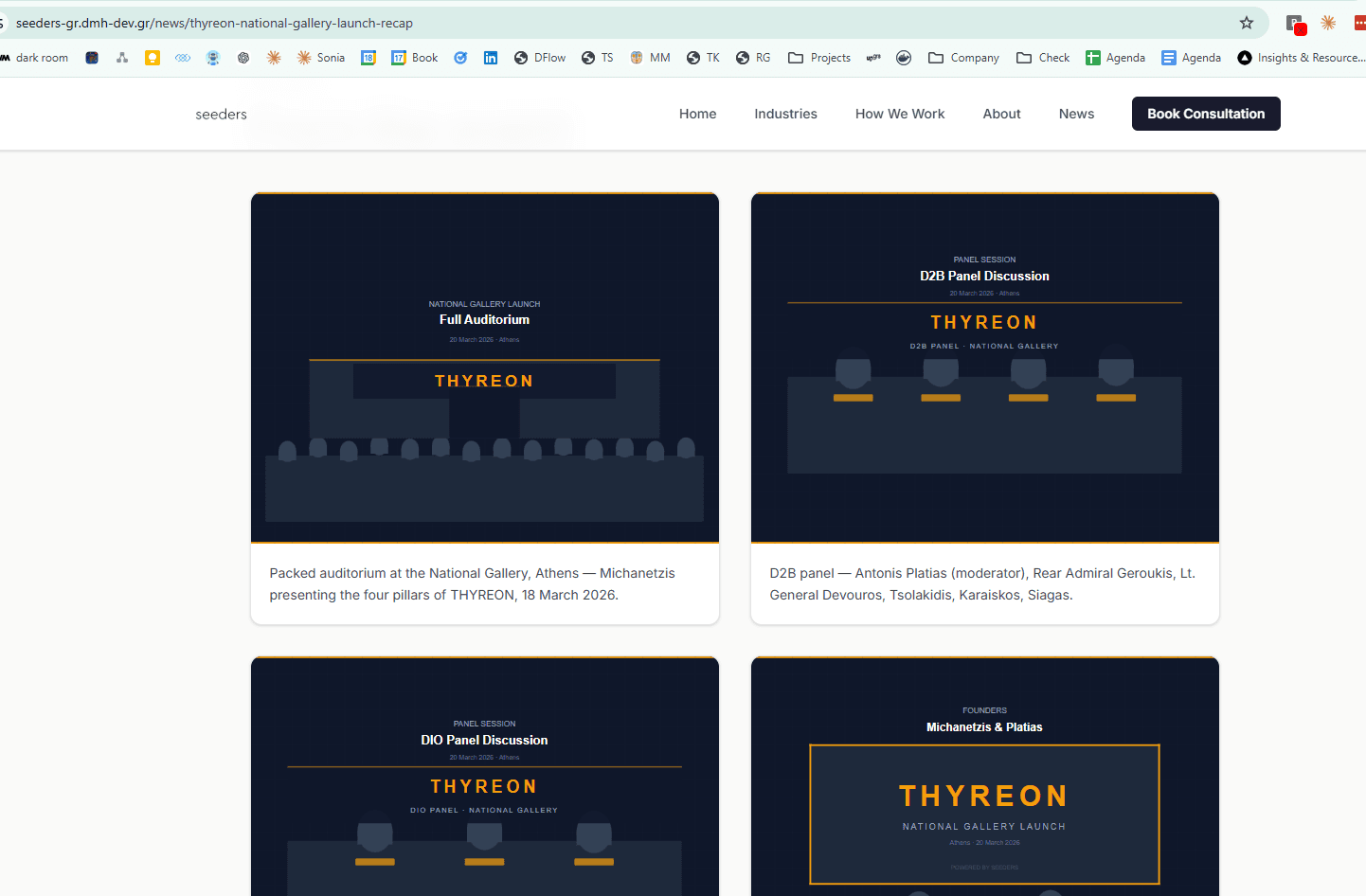
Task: Open the green Sheets Agenda bookmark
Action: [1115, 58]
